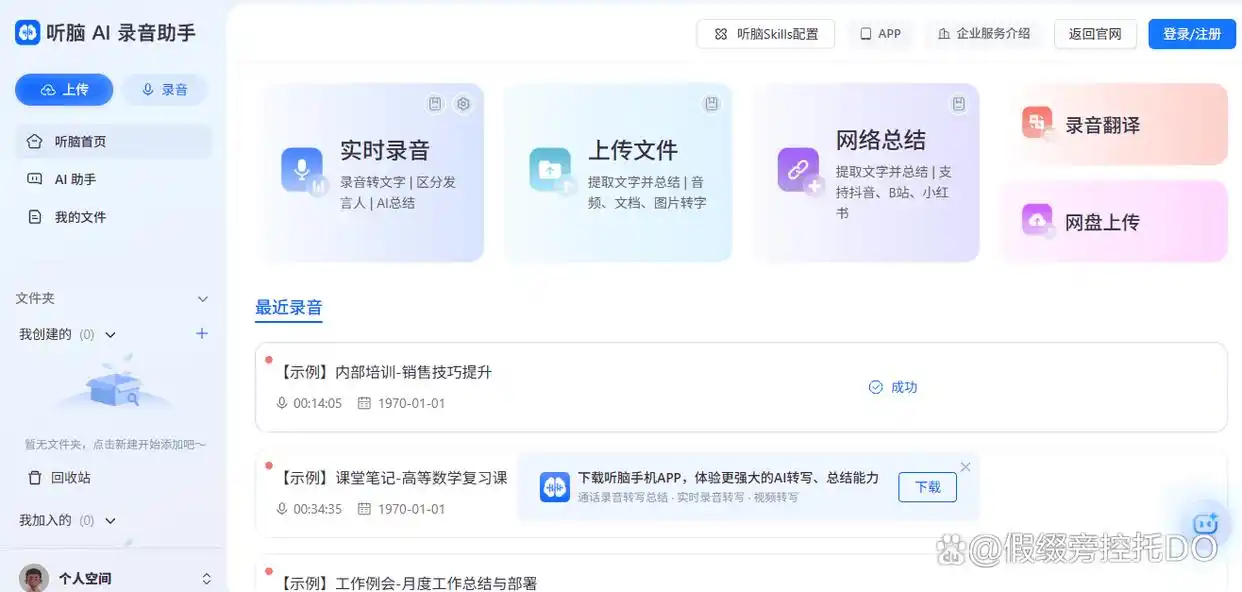Click the gear settings icon on 实时录音 card
The width and height of the screenshot is (1242, 592).
tap(463, 104)
